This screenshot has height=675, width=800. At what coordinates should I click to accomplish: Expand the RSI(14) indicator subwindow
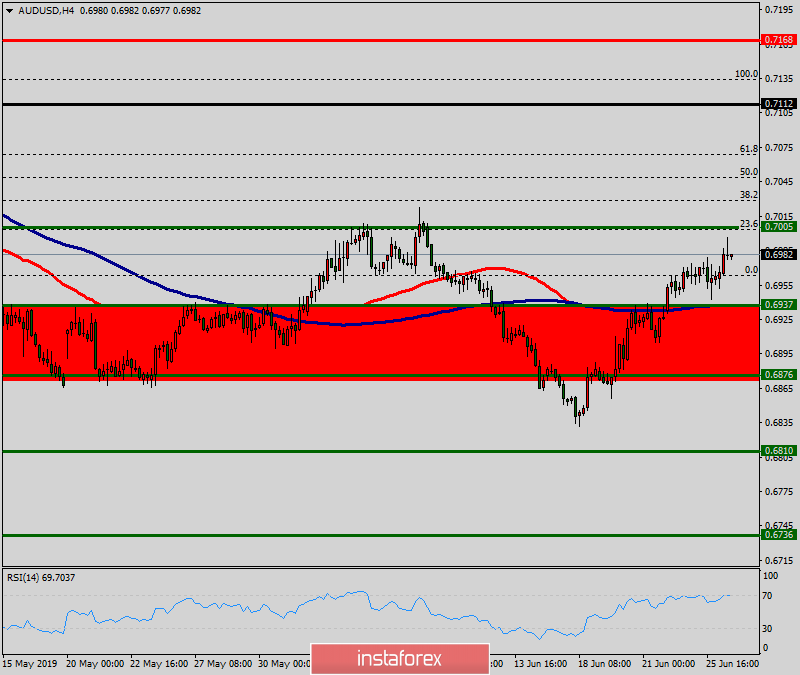(40, 577)
